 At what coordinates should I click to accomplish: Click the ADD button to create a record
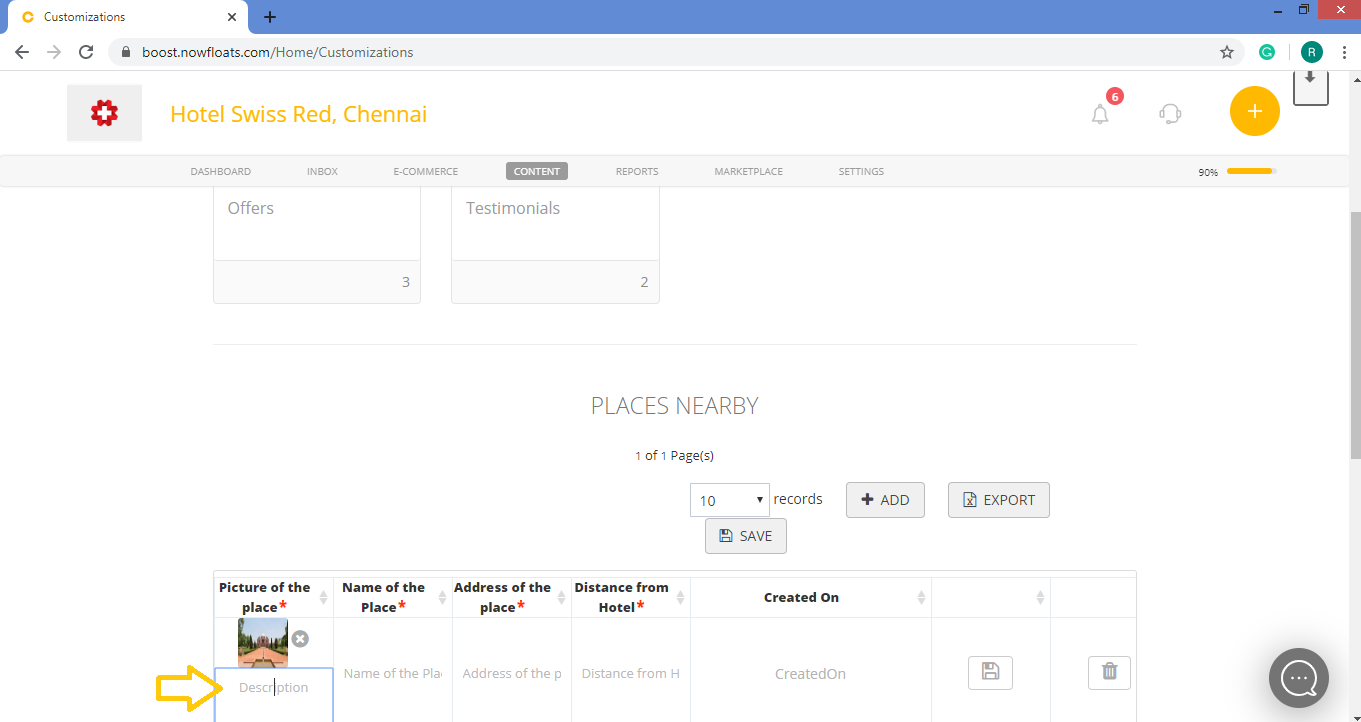coord(885,499)
